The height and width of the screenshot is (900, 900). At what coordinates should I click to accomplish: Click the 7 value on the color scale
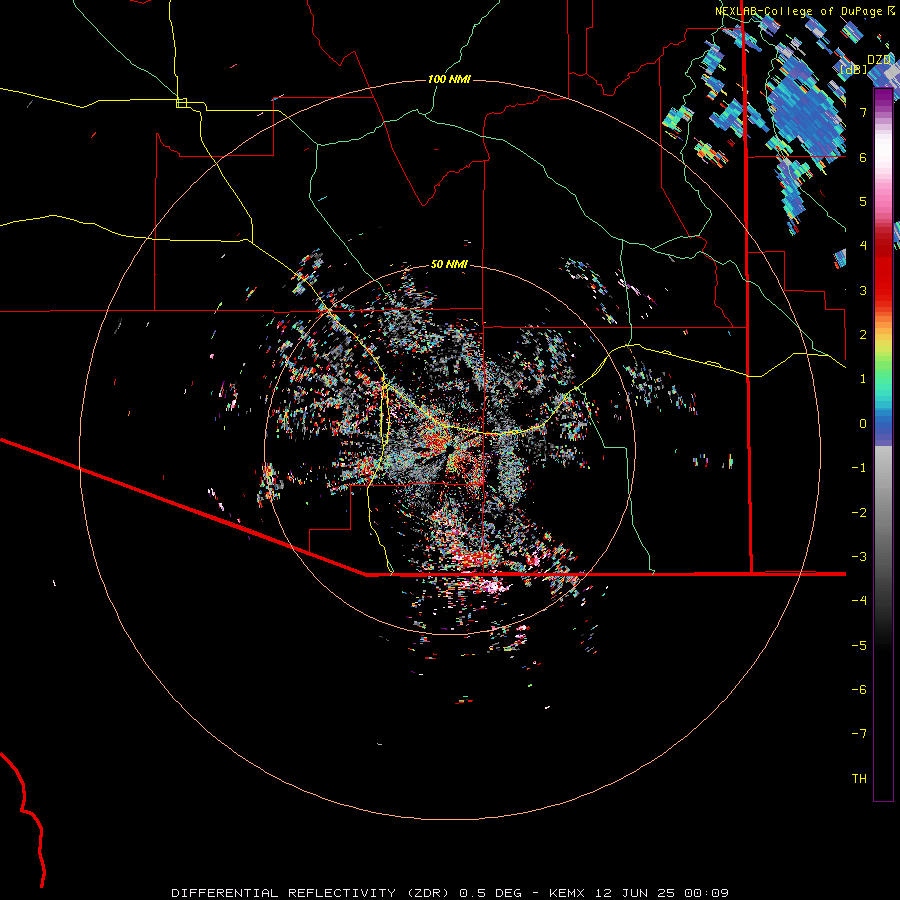(x=863, y=112)
